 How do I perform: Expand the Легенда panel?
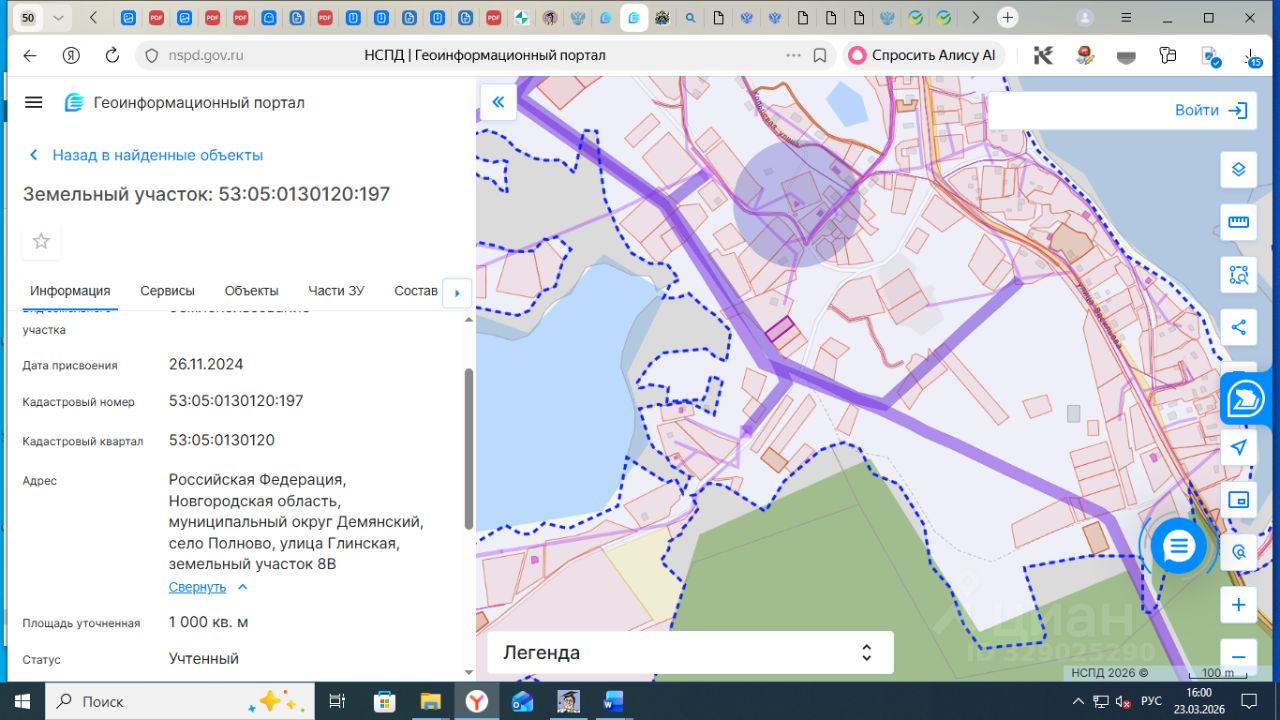688,653
